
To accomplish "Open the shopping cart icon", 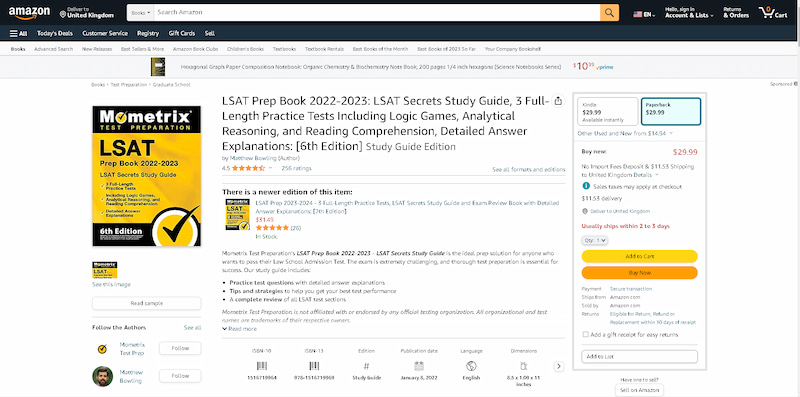I will click(772, 13).
